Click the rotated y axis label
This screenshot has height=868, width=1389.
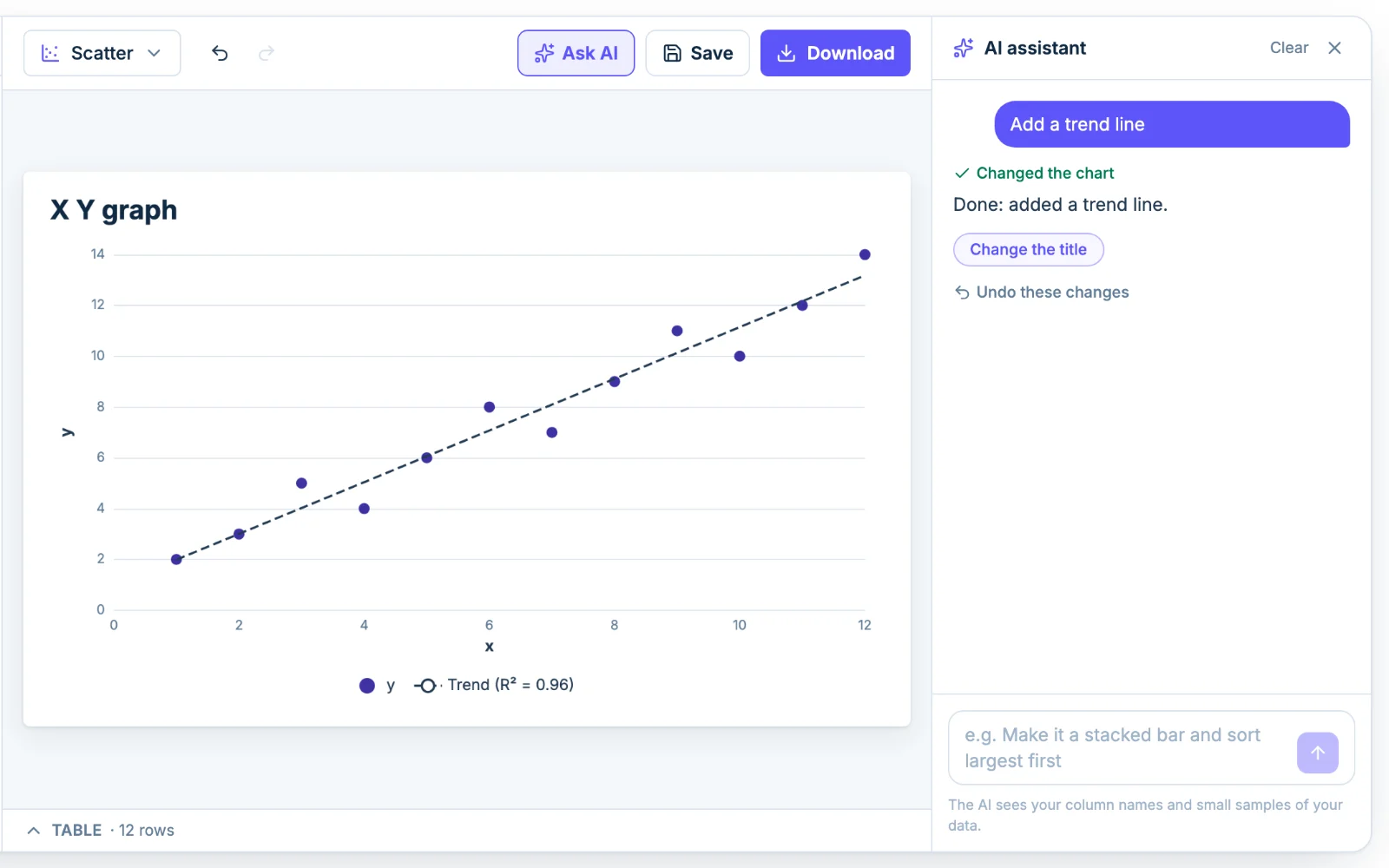(68, 432)
